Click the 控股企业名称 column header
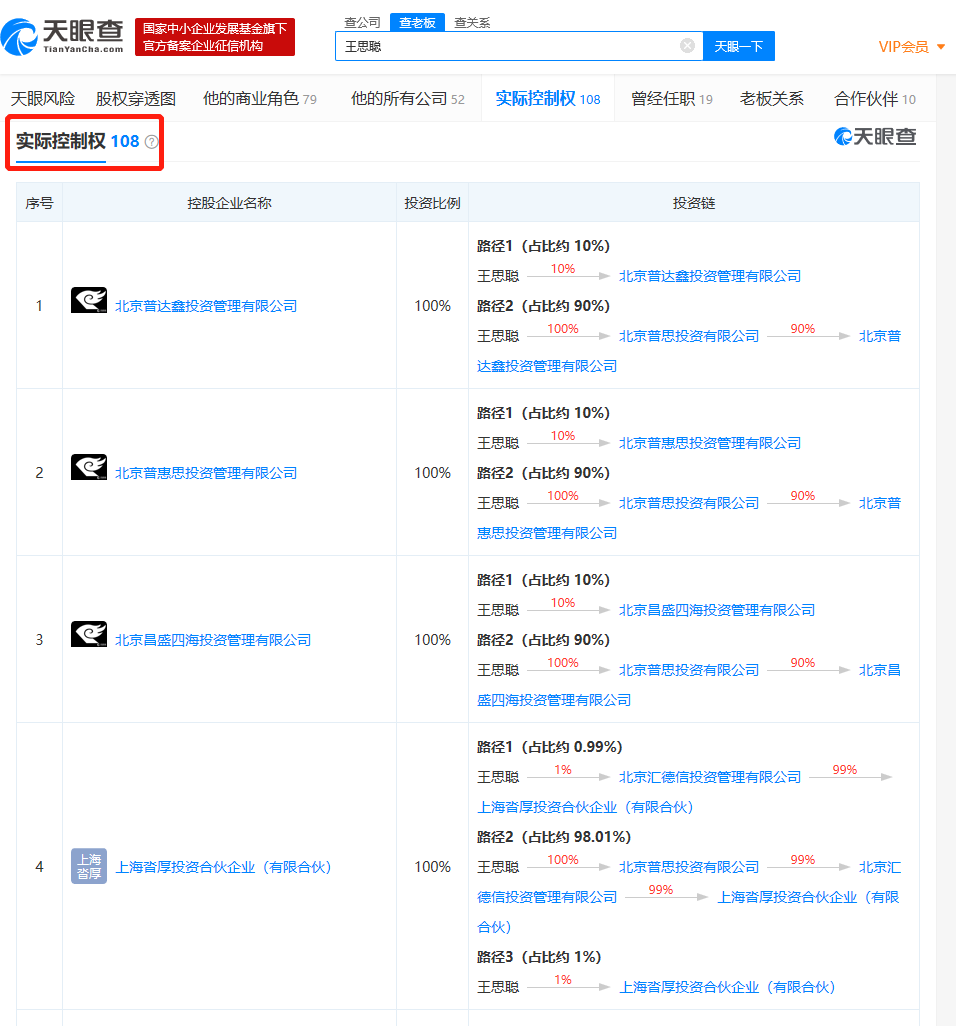The width and height of the screenshot is (956, 1026). (x=229, y=203)
